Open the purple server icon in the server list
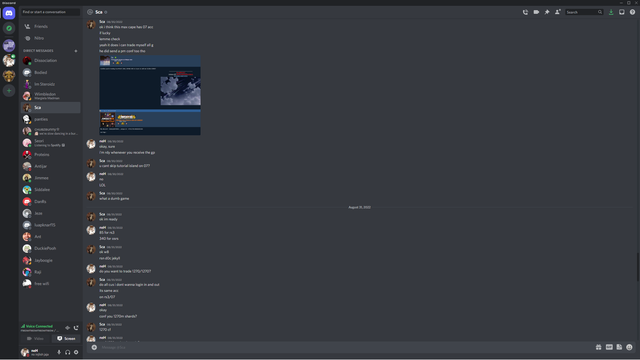 point(9,45)
